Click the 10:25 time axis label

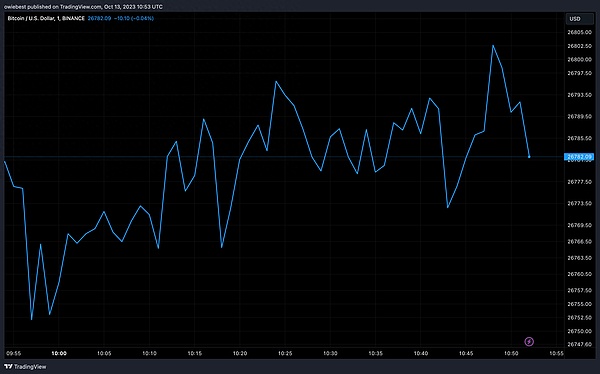point(285,353)
